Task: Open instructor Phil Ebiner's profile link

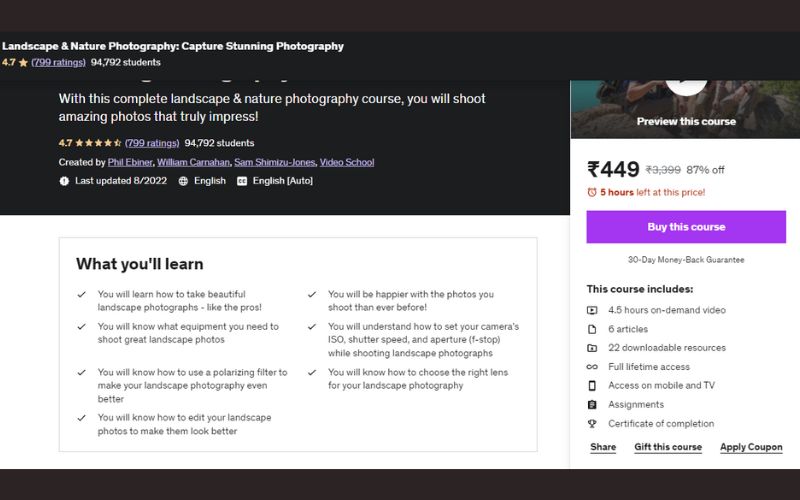Action: point(130,162)
